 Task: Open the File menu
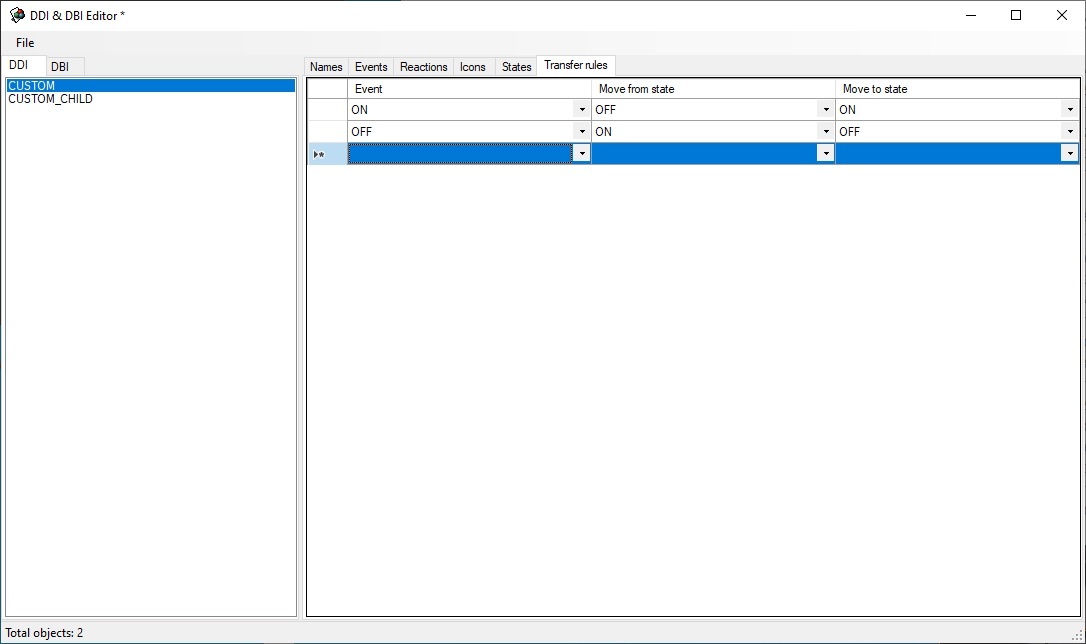coord(25,43)
